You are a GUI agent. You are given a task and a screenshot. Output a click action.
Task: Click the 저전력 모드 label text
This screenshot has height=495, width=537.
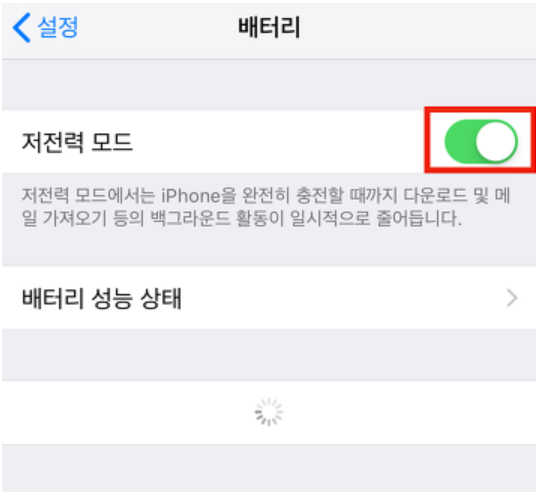pos(77,142)
